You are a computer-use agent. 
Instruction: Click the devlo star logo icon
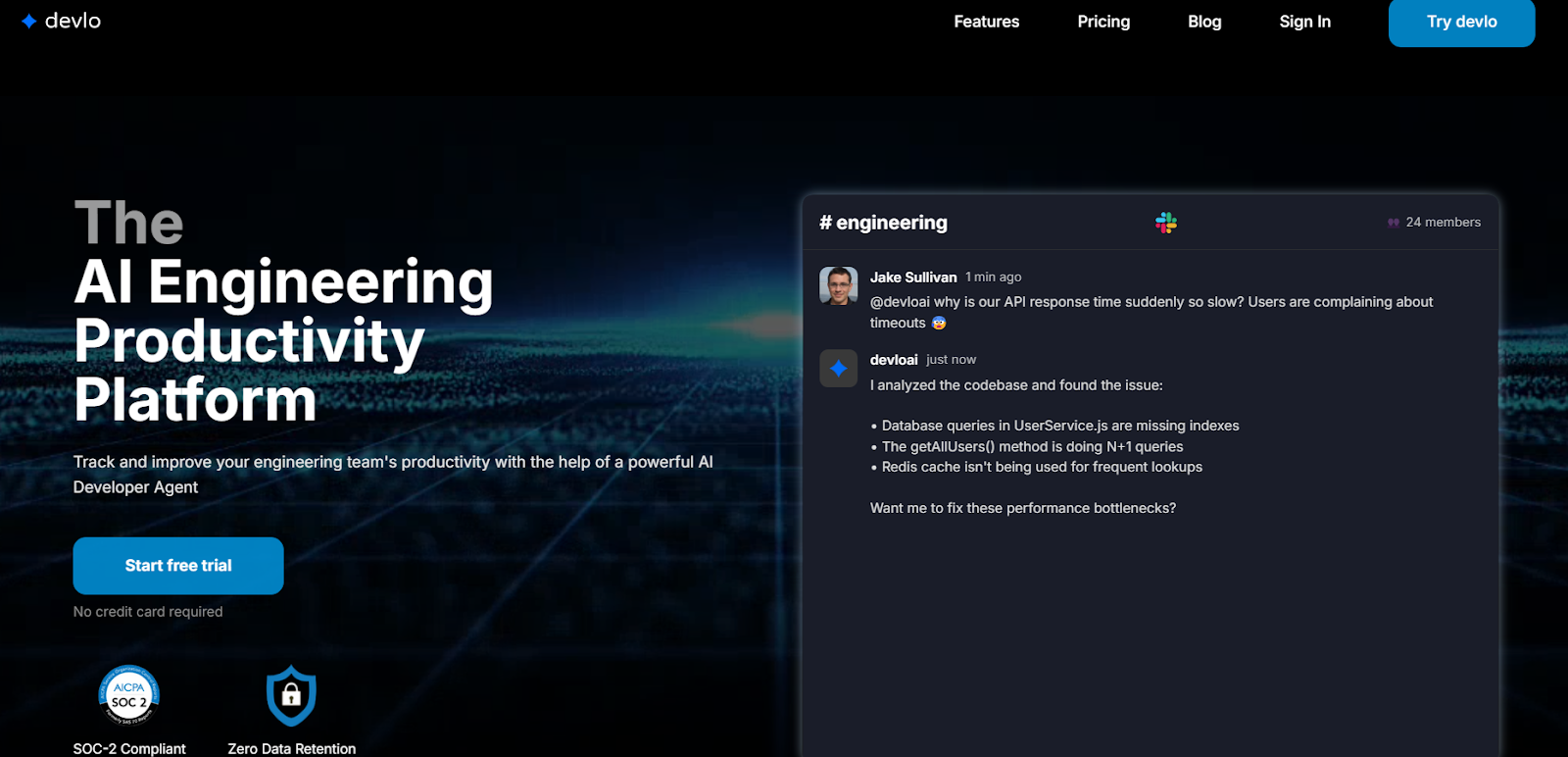(29, 21)
